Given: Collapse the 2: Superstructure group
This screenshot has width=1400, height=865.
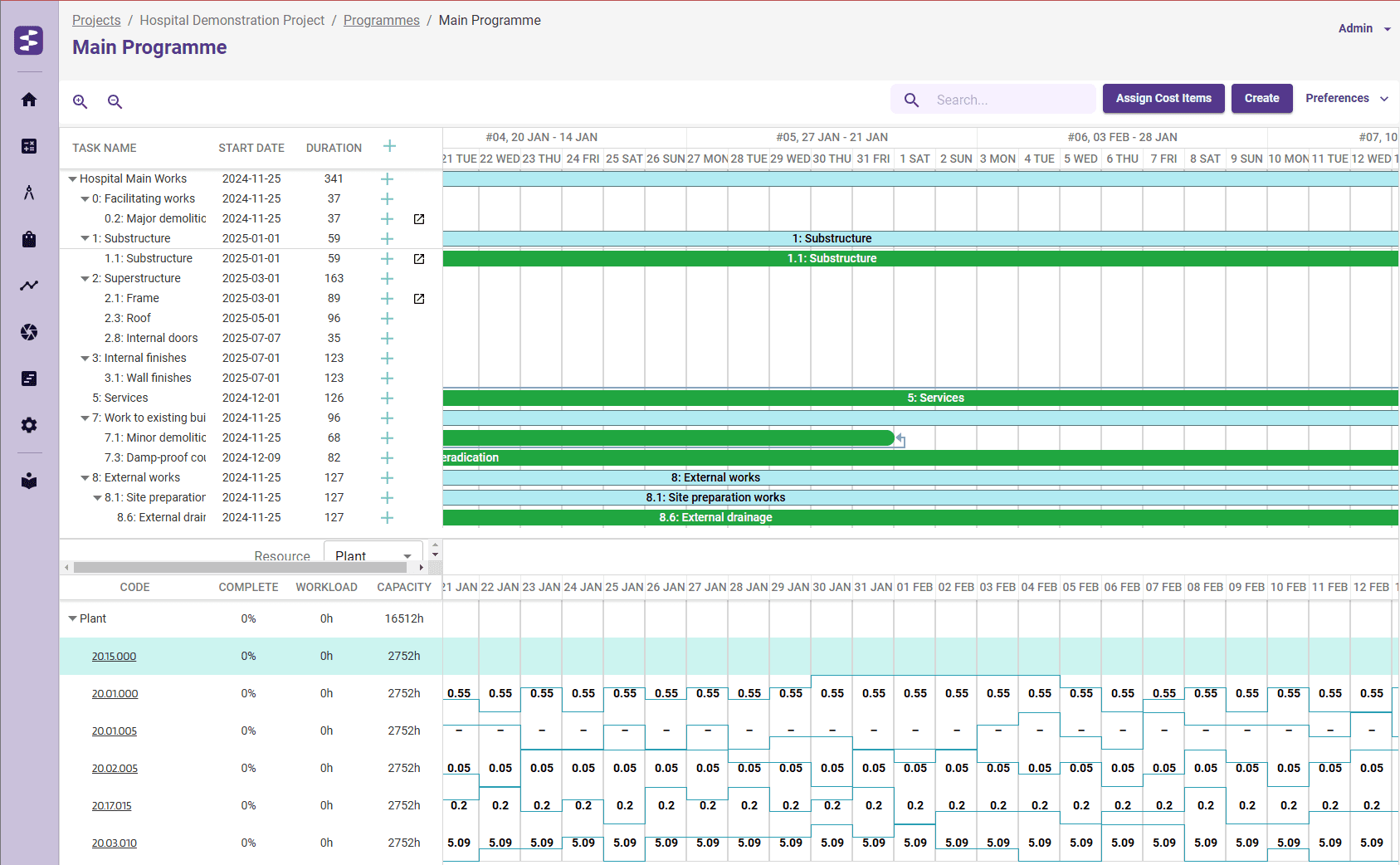Looking at the screenshot, I should click(85, 279).
